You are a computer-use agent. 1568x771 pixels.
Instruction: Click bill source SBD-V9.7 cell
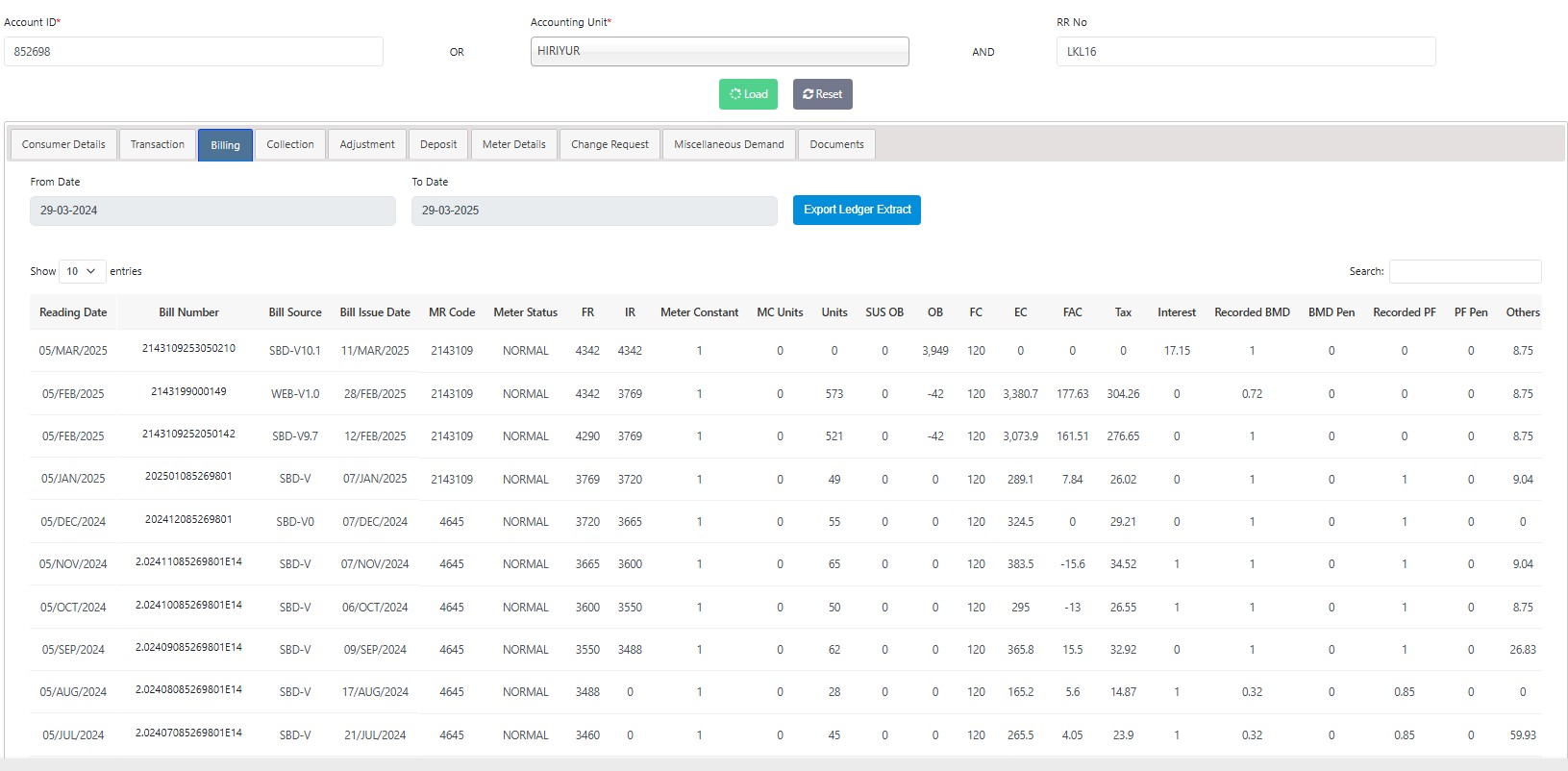point(295,436)
